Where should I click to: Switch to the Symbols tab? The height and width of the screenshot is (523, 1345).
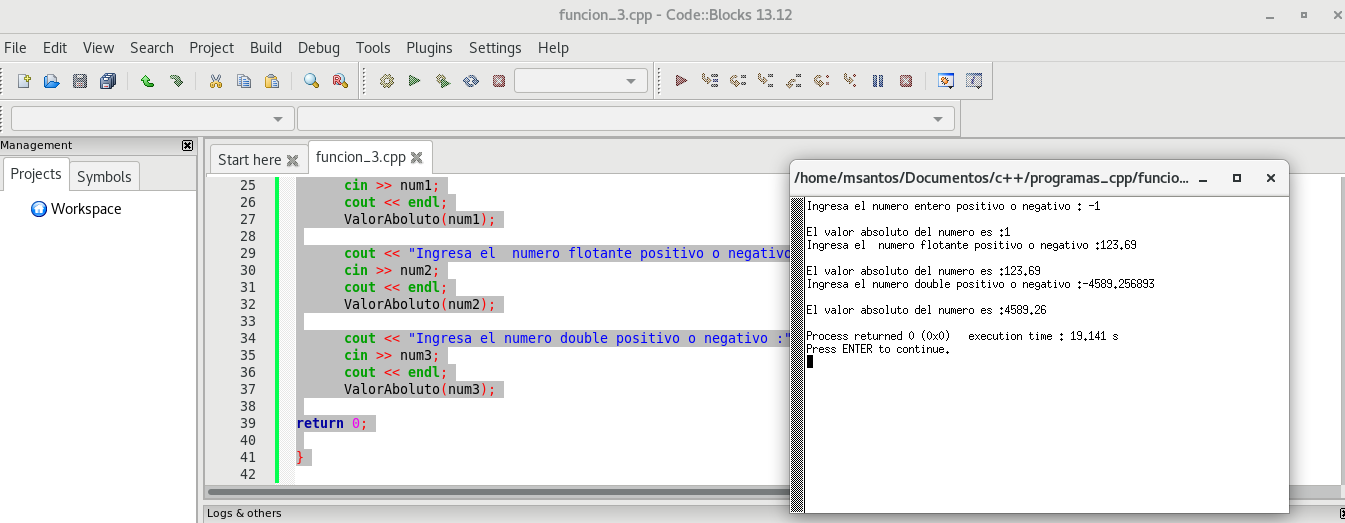(104, 176)
